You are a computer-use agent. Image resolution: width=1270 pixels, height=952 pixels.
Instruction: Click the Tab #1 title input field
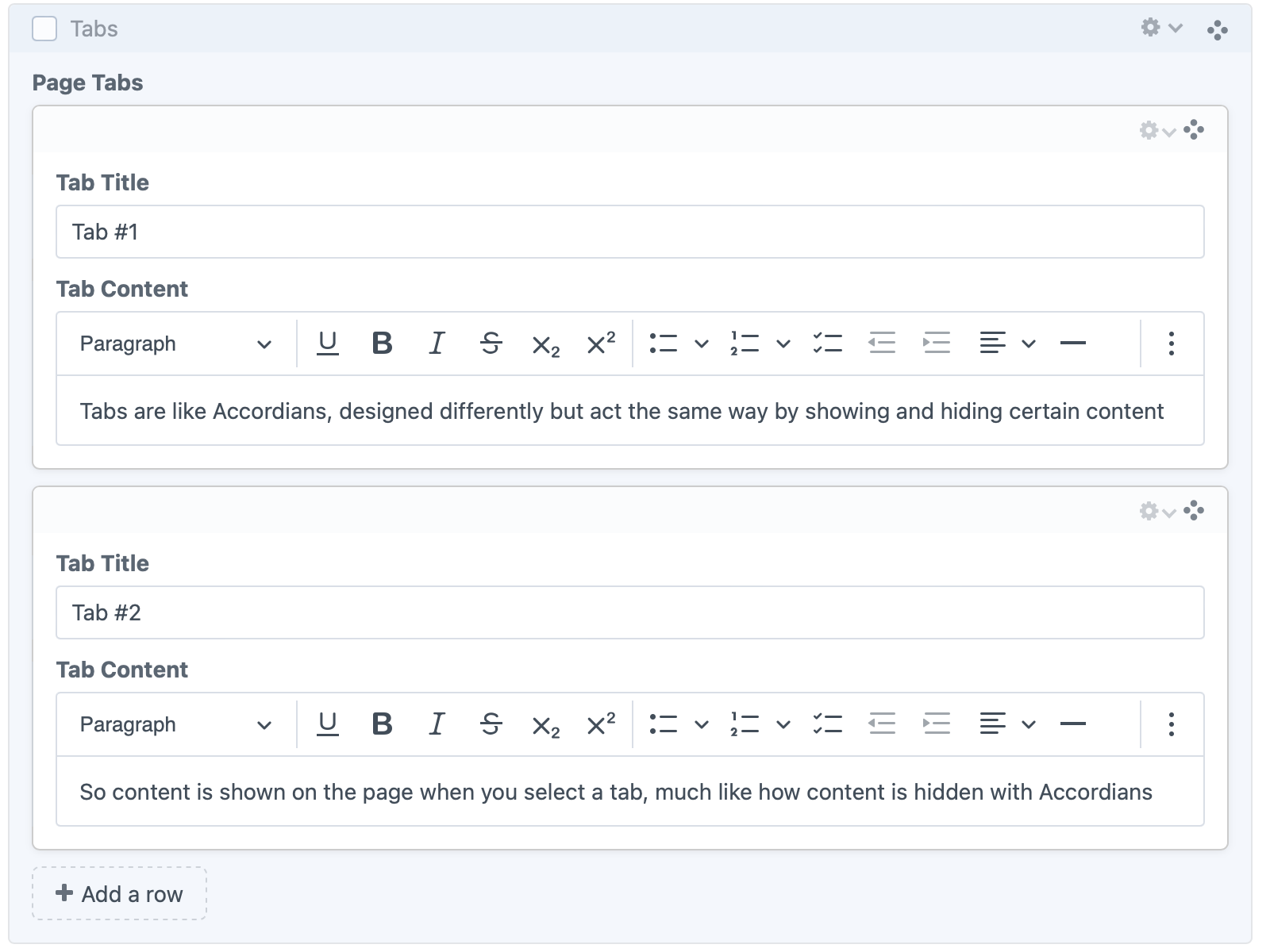click(629, 232)
